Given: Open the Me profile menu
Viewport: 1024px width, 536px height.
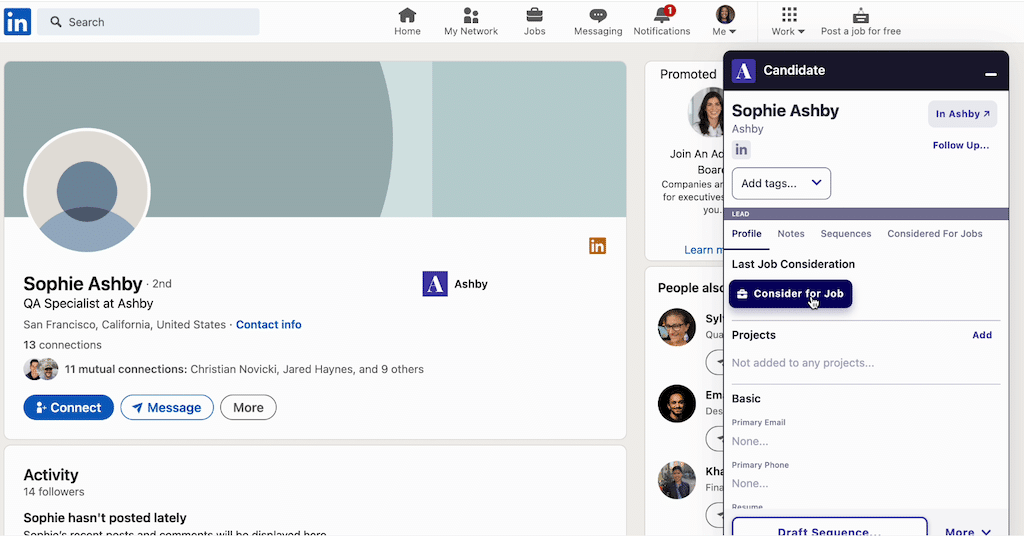Looking at the screenshot, I should pyautogui.click(x=724, y=22).
